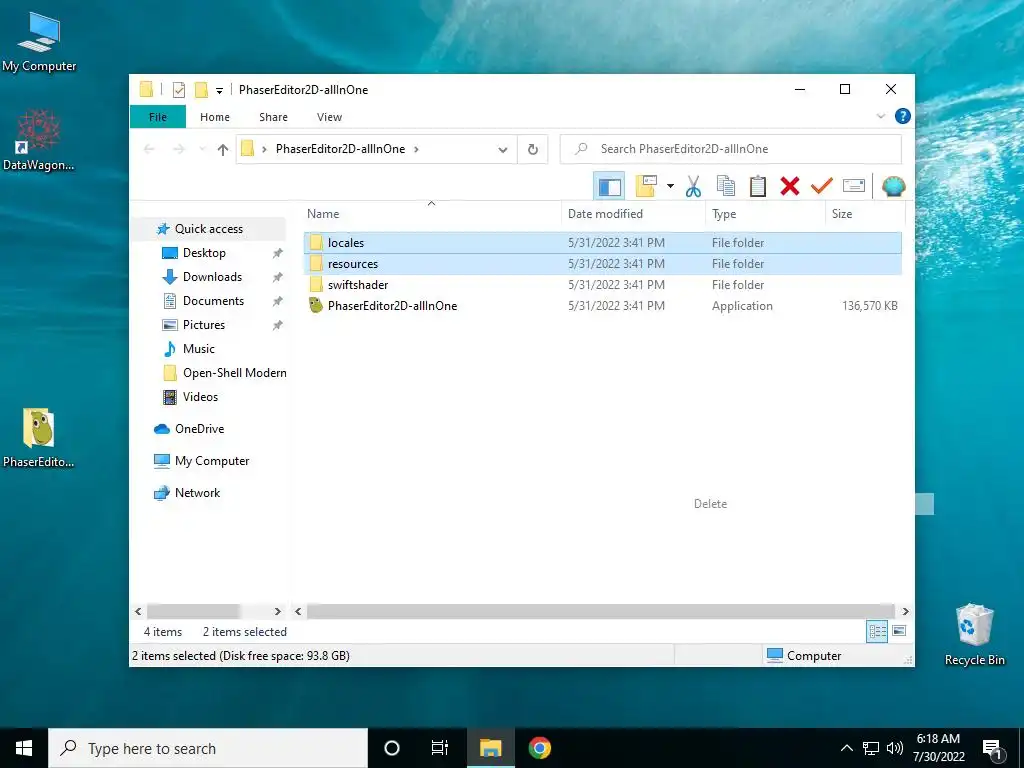Screen dimensions: 1024x768
Task: Click the Search PhaserEditor2D-allInOne field
Action: pyautogui.click(x=731, y=149)
